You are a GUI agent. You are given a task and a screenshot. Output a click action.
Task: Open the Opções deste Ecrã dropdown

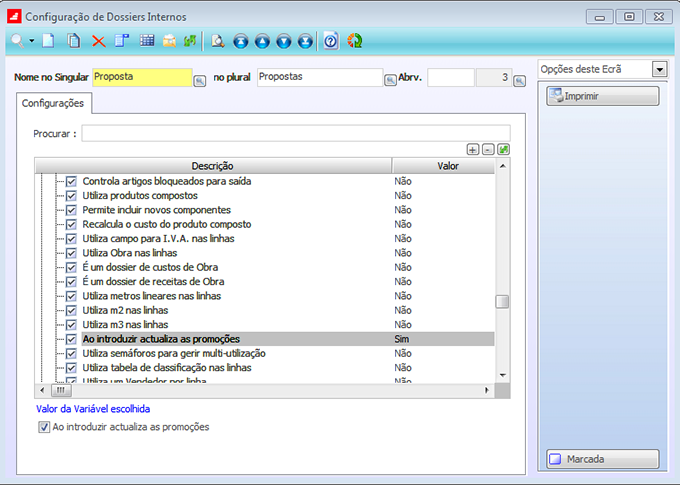point(660,69)
